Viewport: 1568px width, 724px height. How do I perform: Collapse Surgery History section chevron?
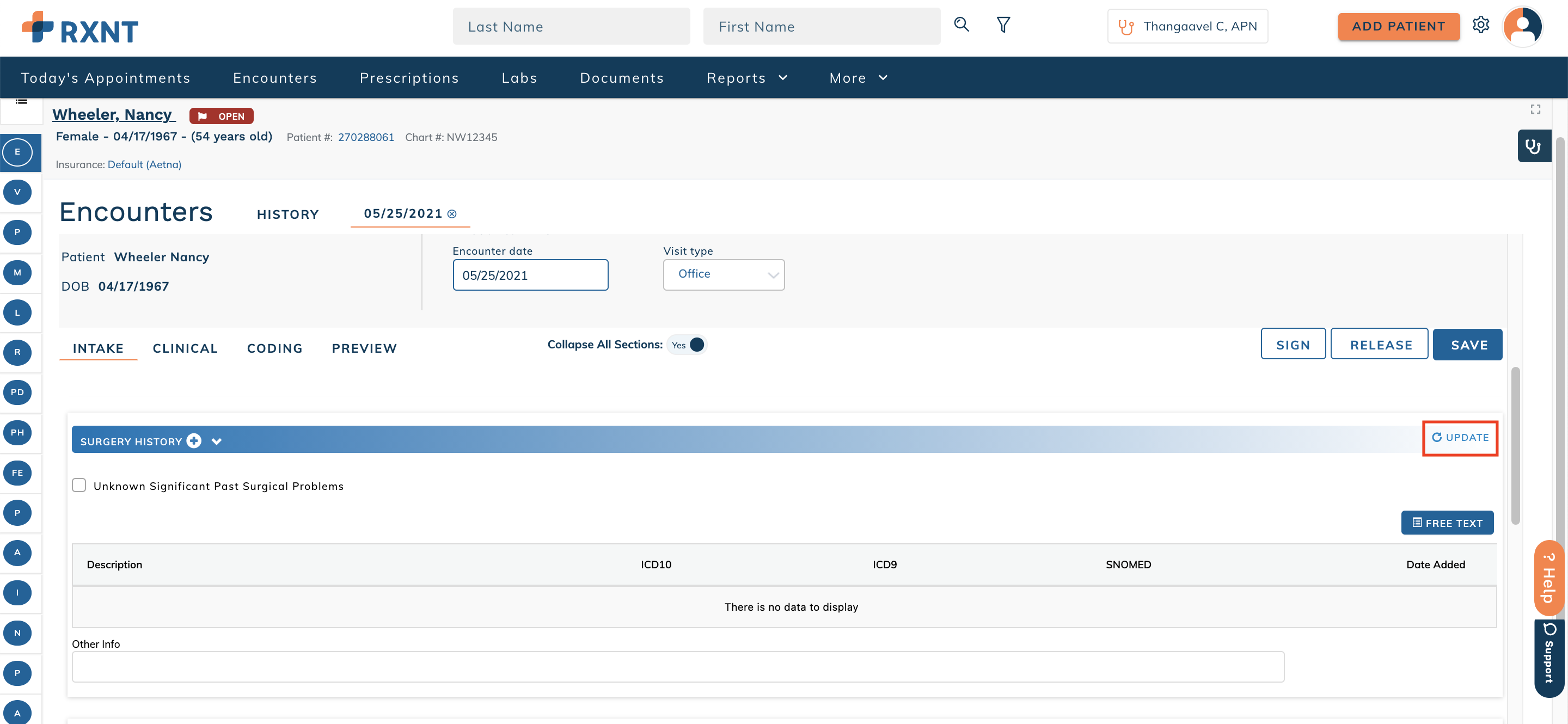point(217,441)
